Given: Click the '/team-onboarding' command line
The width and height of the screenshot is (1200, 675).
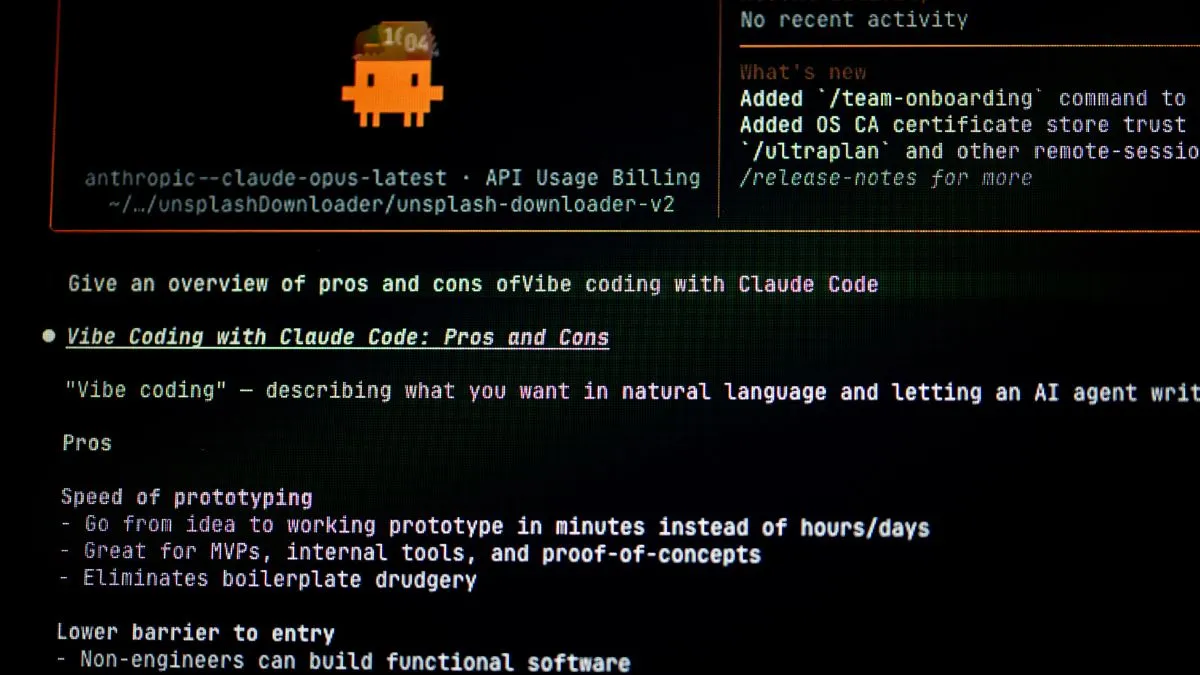Looking at the screenshot, I should (x=963, y=98).
